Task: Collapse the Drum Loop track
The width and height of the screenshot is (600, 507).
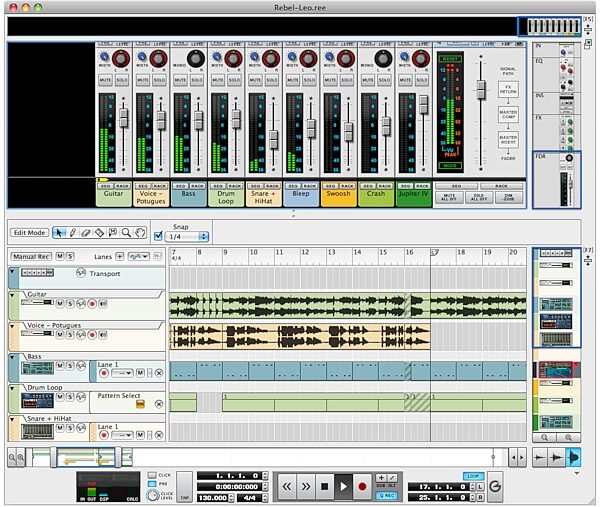Action: tap(12, 388)
